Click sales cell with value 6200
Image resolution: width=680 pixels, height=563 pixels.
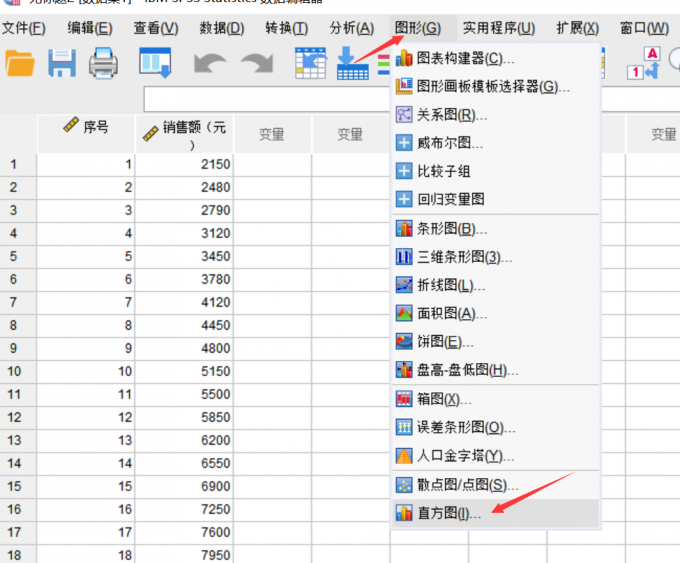(x=184, y=440)
